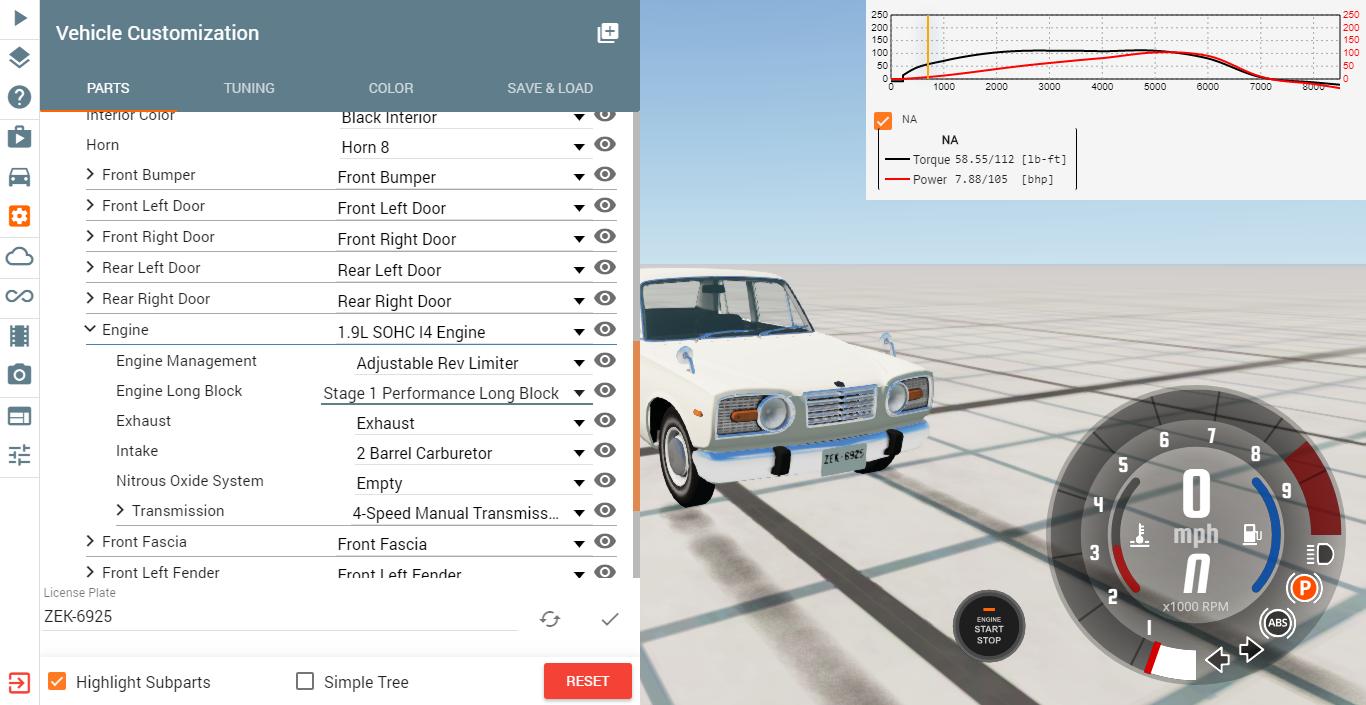Toggle visibility eye for Exhaust row
This screenshot has width=1366, height=705.
click(604, 420)
